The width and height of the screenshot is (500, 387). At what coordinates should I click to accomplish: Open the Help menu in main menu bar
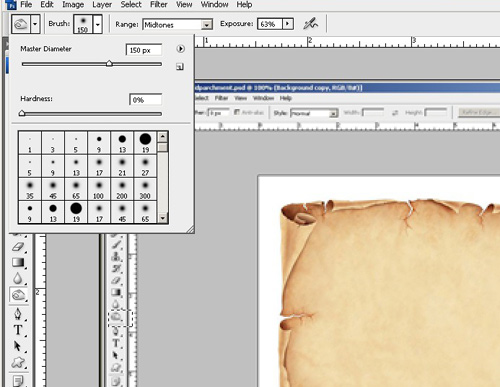coord(244,5)
